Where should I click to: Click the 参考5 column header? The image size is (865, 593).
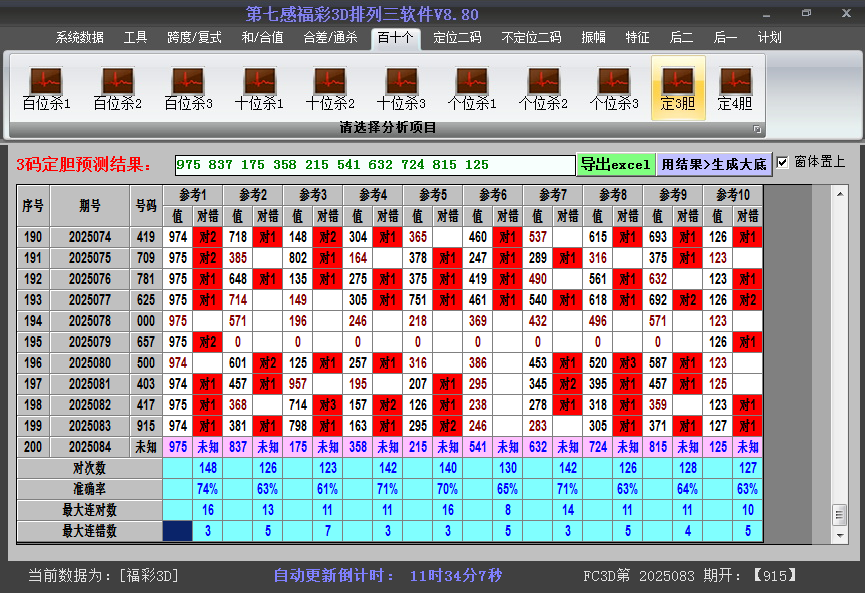tap(433, 195)
